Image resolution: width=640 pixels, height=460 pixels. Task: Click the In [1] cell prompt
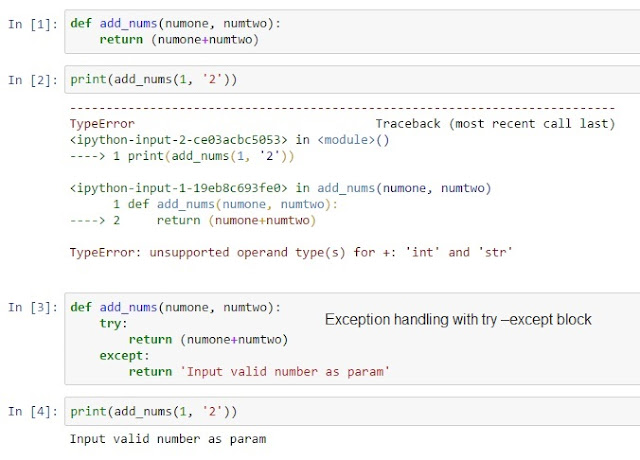pyautogui.click(x=33, y=24)
